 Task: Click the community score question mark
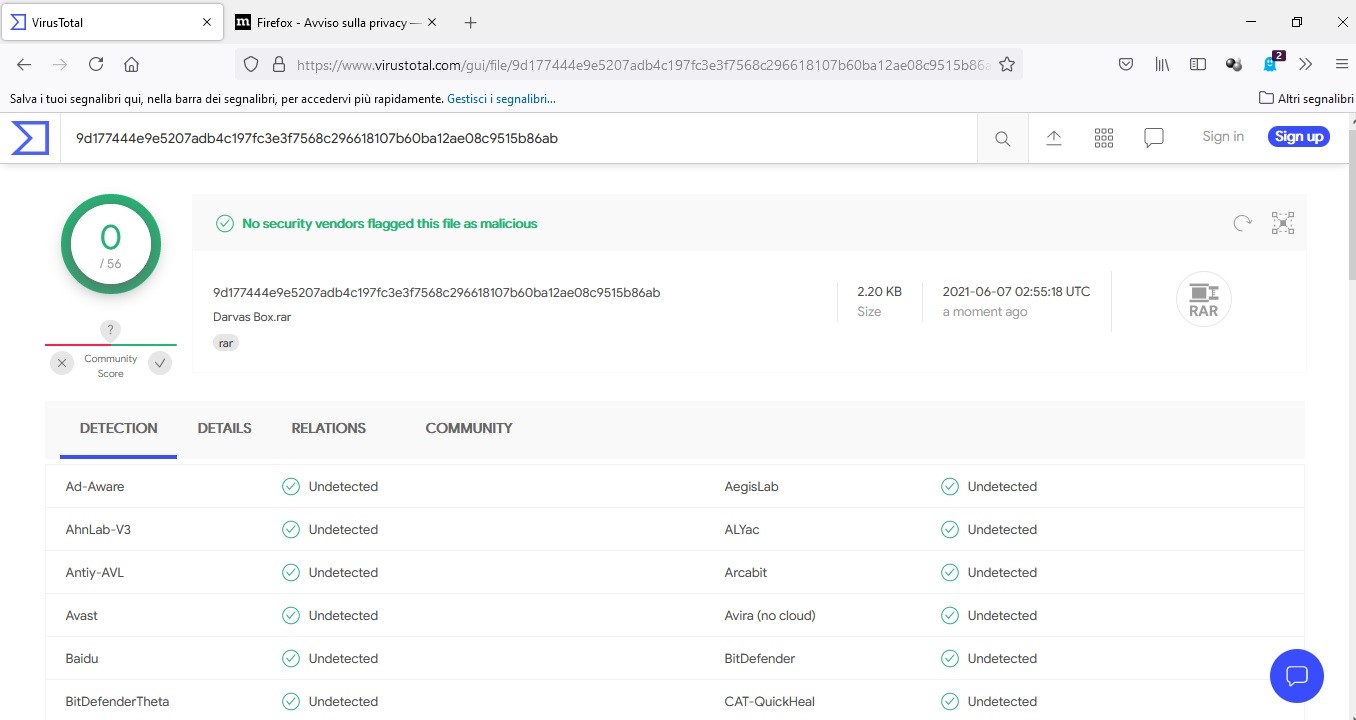click(x=111, y=330)
